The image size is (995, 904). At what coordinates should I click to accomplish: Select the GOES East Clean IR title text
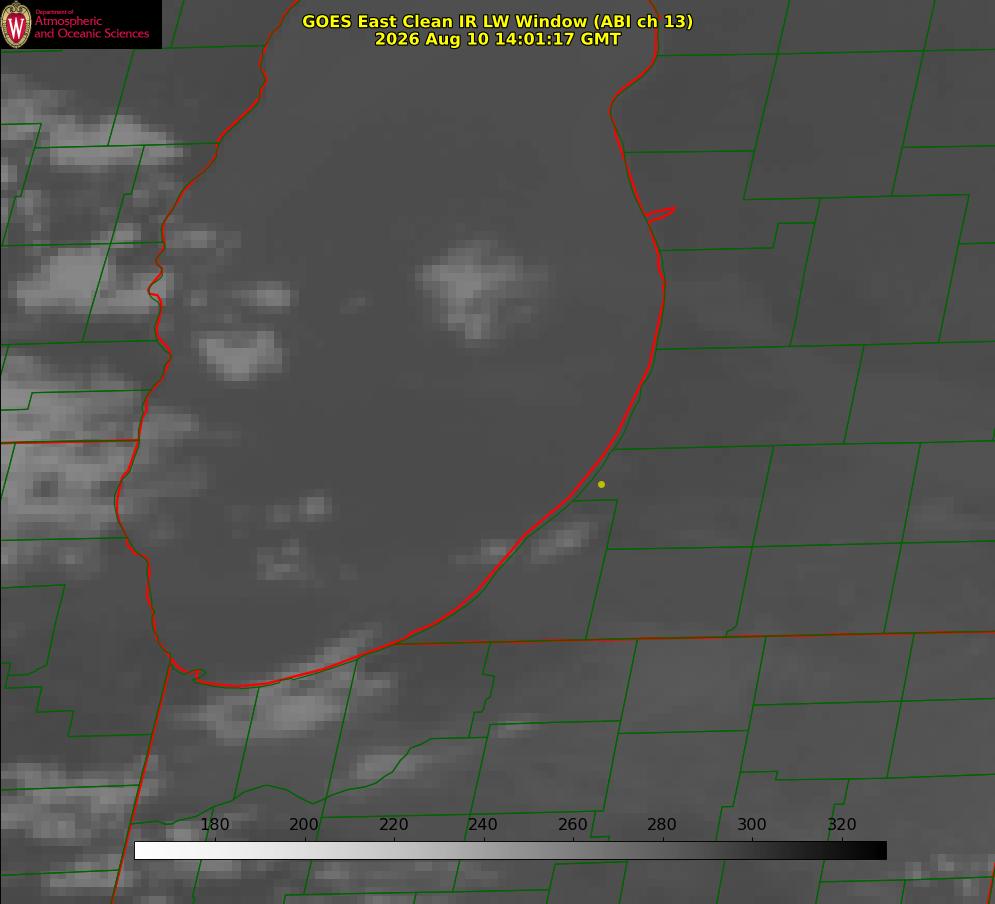click(497, 21)
